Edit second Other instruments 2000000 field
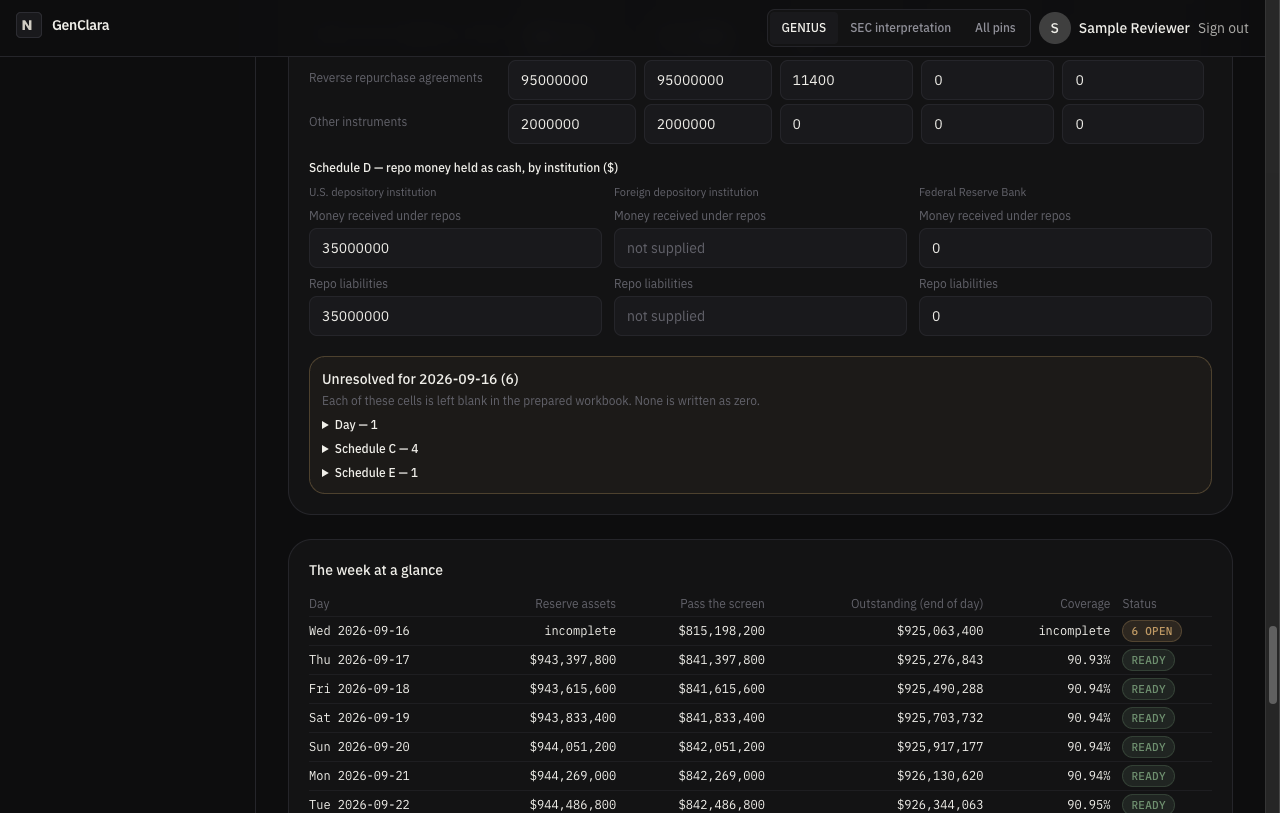Screen dimensions: 1280x813 click(x=708, y=124)
